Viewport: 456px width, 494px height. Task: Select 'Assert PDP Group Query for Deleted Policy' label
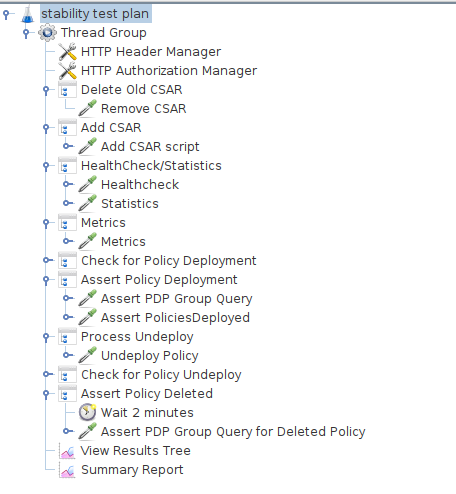233,432
